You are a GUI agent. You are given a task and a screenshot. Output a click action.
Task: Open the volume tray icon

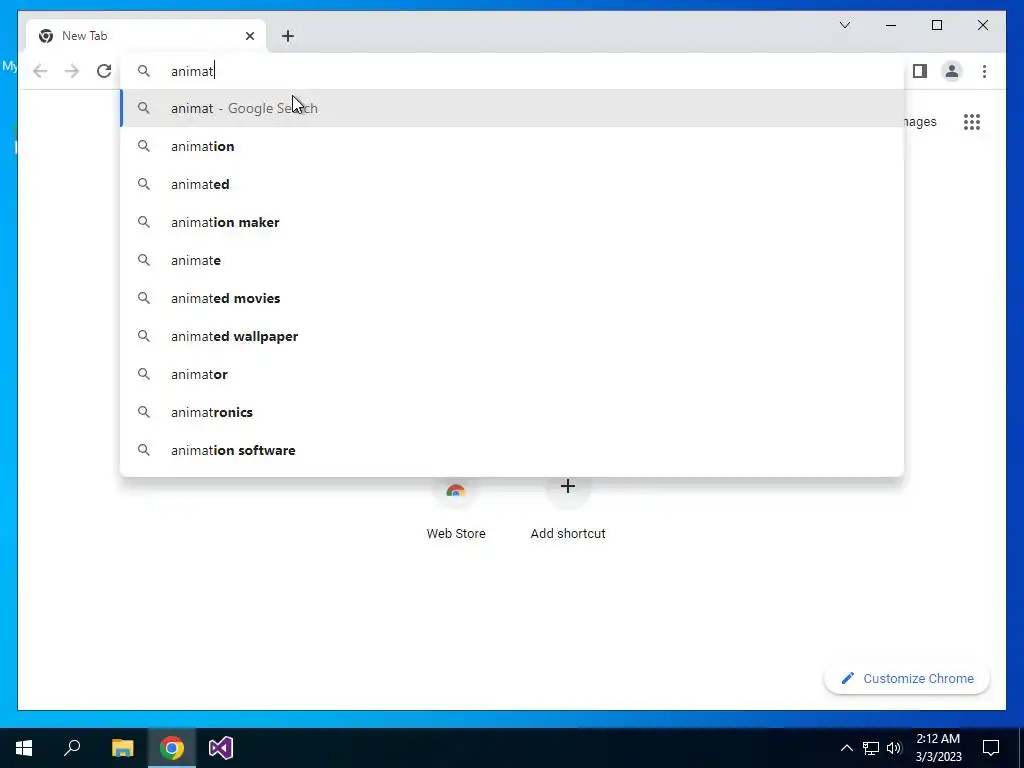click(894, 748)
